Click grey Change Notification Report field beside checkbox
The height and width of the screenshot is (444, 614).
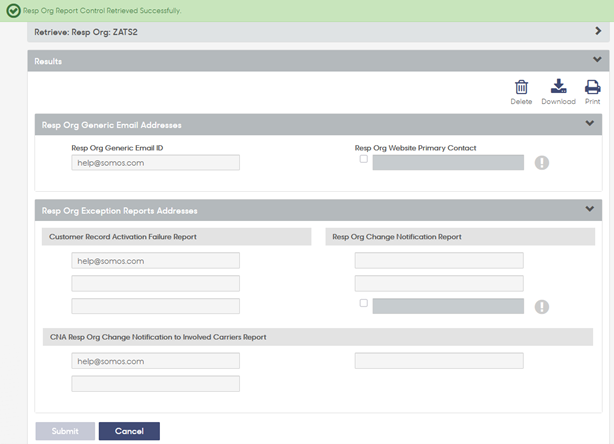(448, 306)
